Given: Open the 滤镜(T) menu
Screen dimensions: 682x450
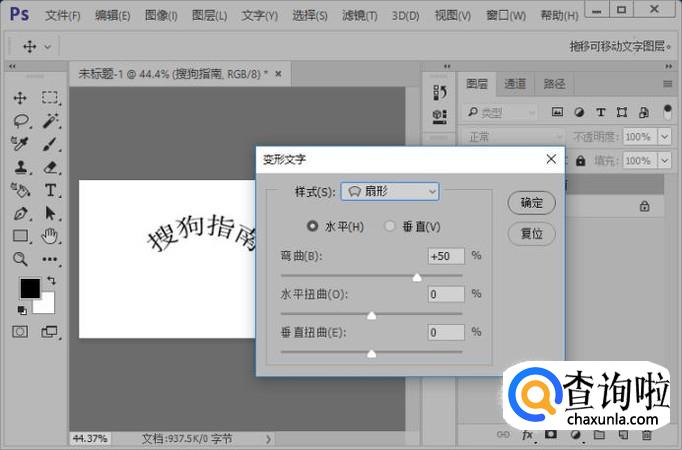Looking at the screenshot, I should (360, 16).
